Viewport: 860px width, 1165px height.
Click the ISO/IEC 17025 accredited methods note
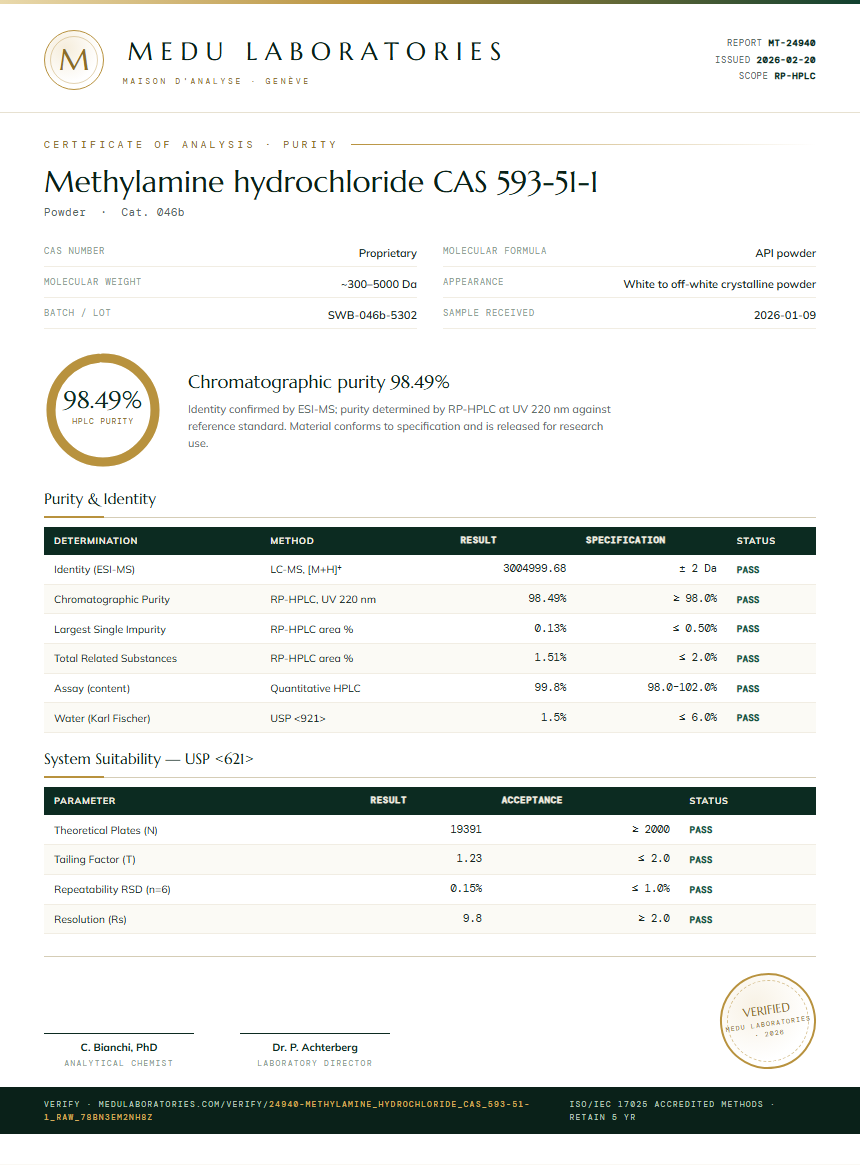673,1110
